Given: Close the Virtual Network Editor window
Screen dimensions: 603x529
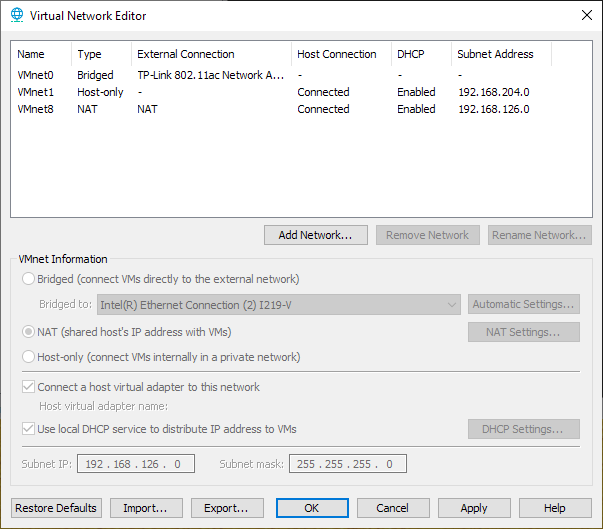Looking at the screenshot, I should tap(585, 15).
